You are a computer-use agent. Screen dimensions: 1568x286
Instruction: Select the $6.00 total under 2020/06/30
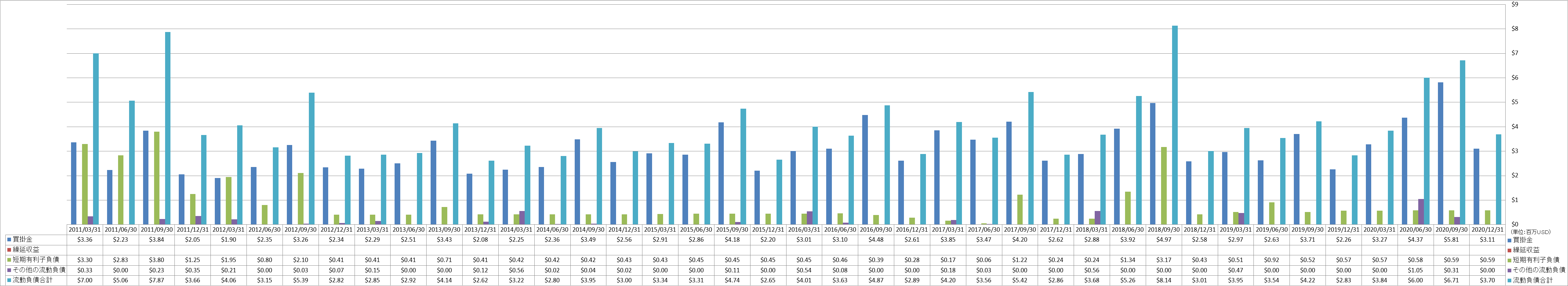pos(1415,281)
